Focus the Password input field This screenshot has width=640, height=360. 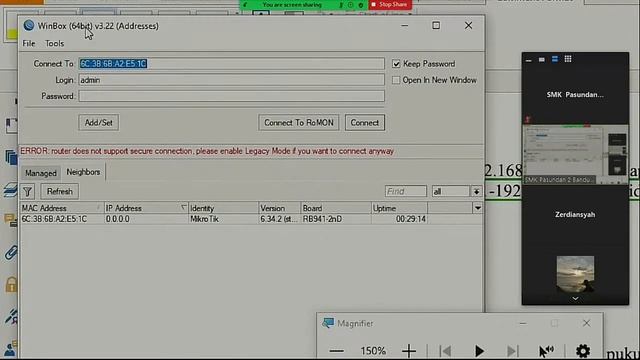(x=231, y=96)
